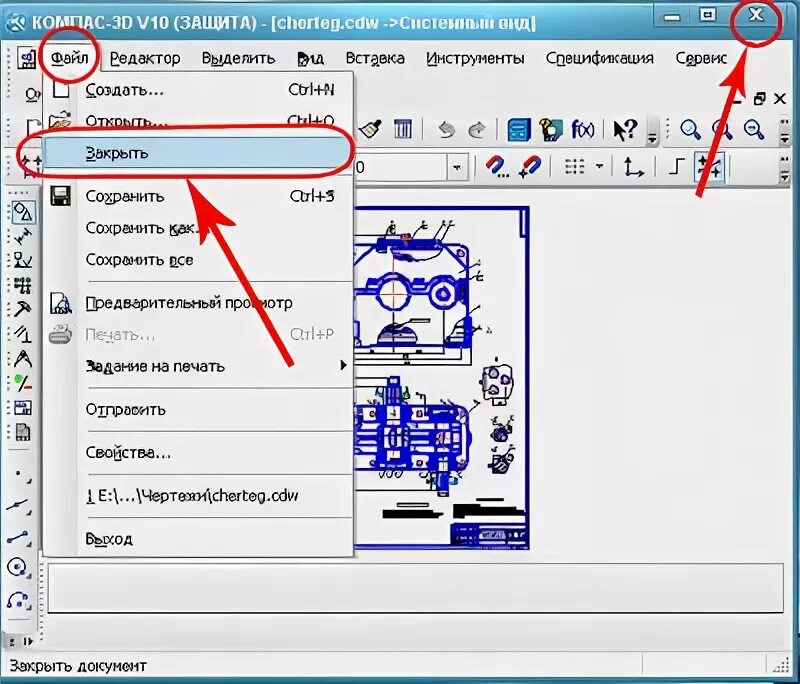Toggle global snaps magnet with dots
Image resolution: width=800 pixels, height=684 pixels.
496,167
